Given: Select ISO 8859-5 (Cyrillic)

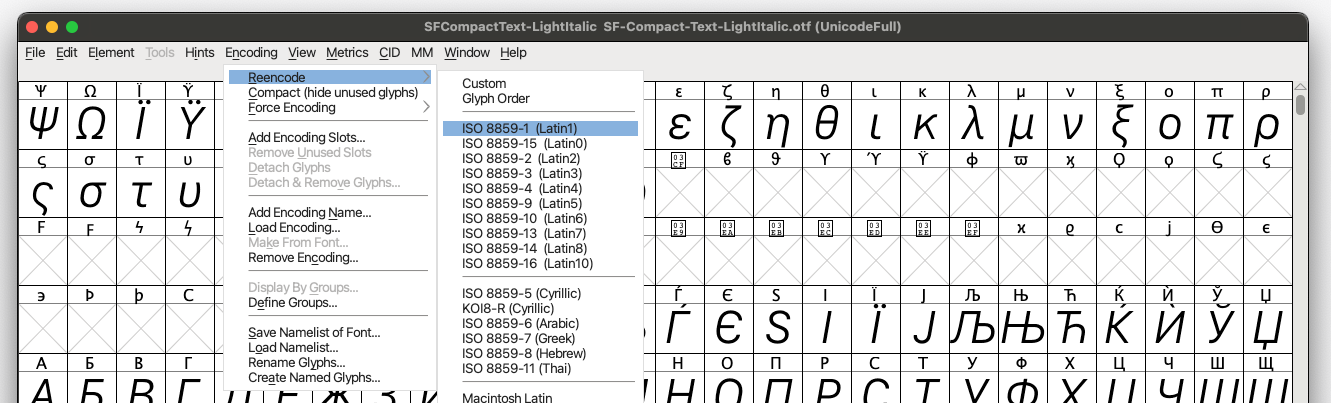Looking at the screenshot, I should click(x=540, y=293).
